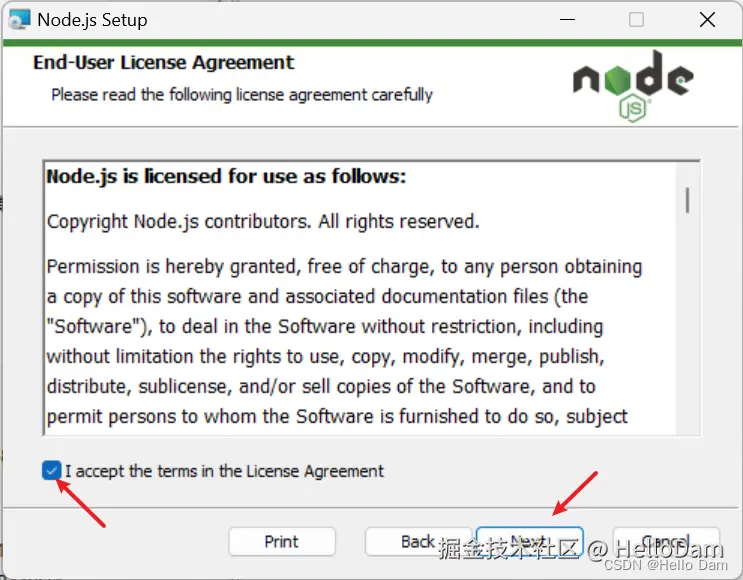Continue with the Next button
Screen dimensions: 743x580
(x=529, y=541)
